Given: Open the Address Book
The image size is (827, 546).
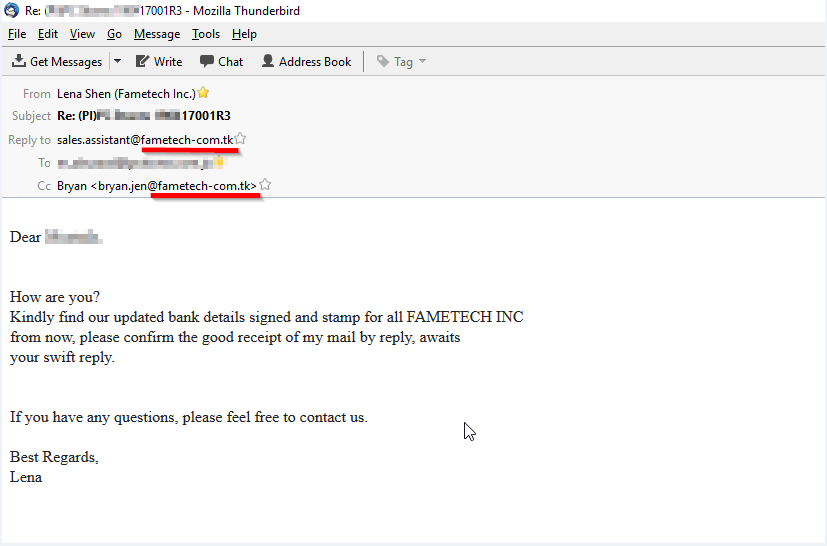Looking at the screenshot, I should tap(306, 62).
